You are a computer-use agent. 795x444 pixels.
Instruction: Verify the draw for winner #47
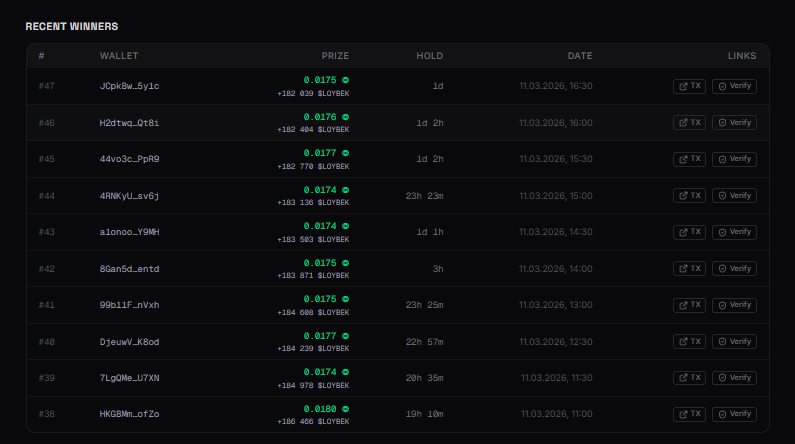pos(734,86)
